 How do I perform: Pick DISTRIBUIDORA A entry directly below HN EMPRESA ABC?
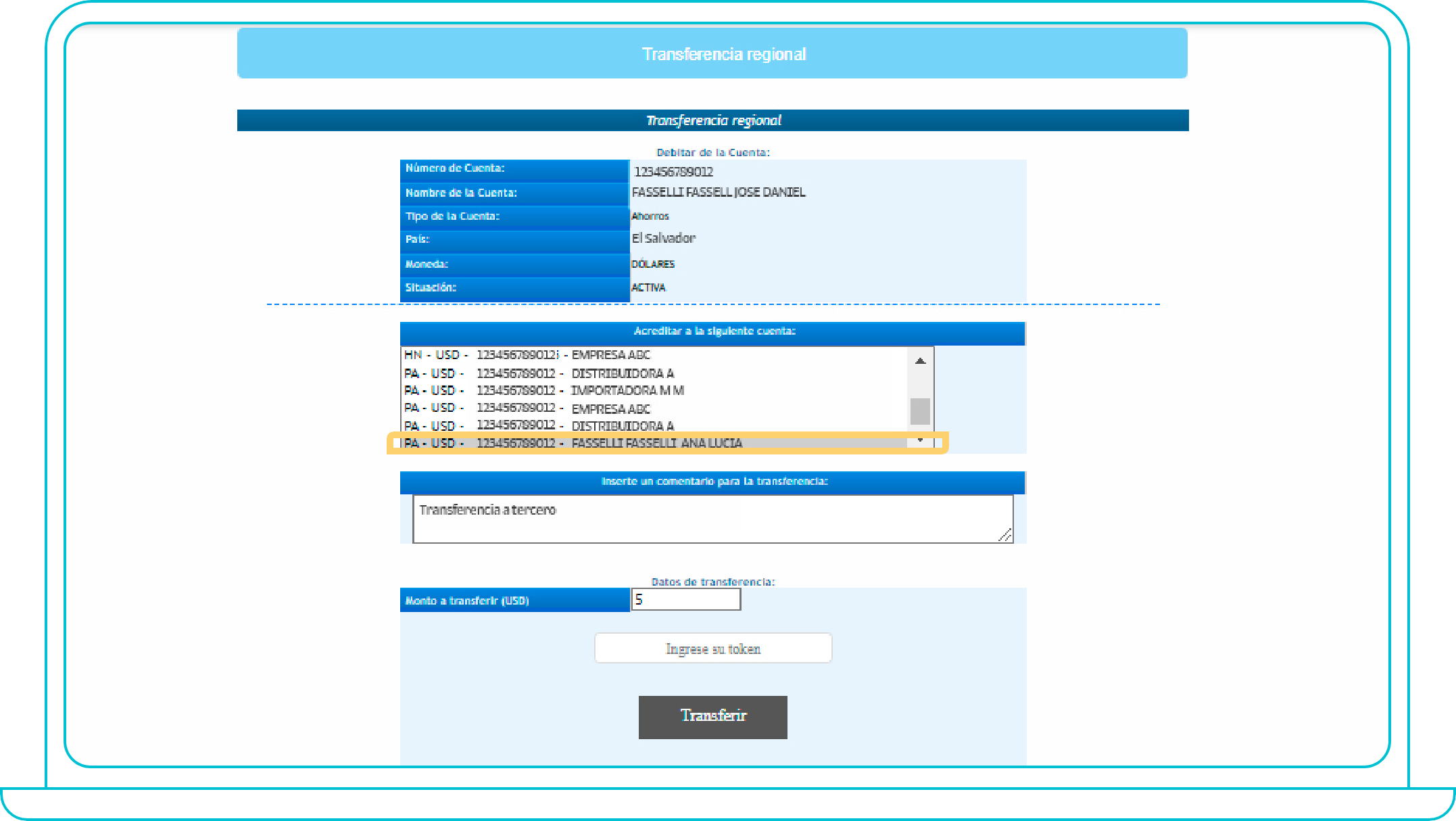539,373
